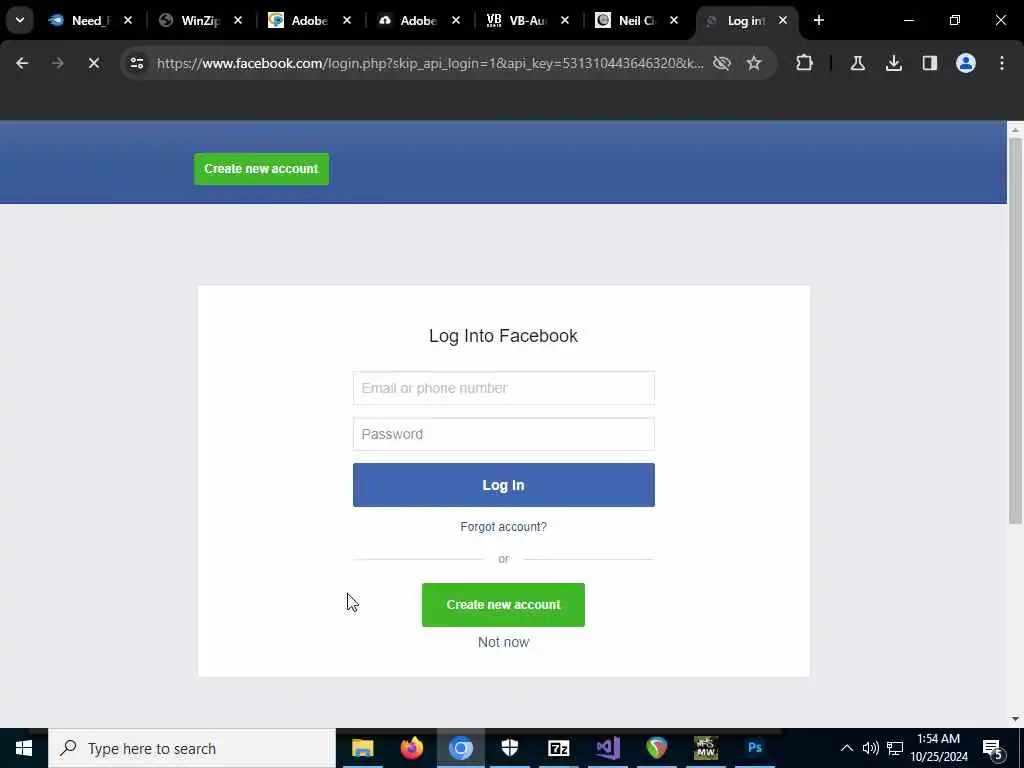Open 7-Zip from the taskbar
The height and width of the screenshot is (768, 1024).
pyautogui.click(x=558, y=748)
